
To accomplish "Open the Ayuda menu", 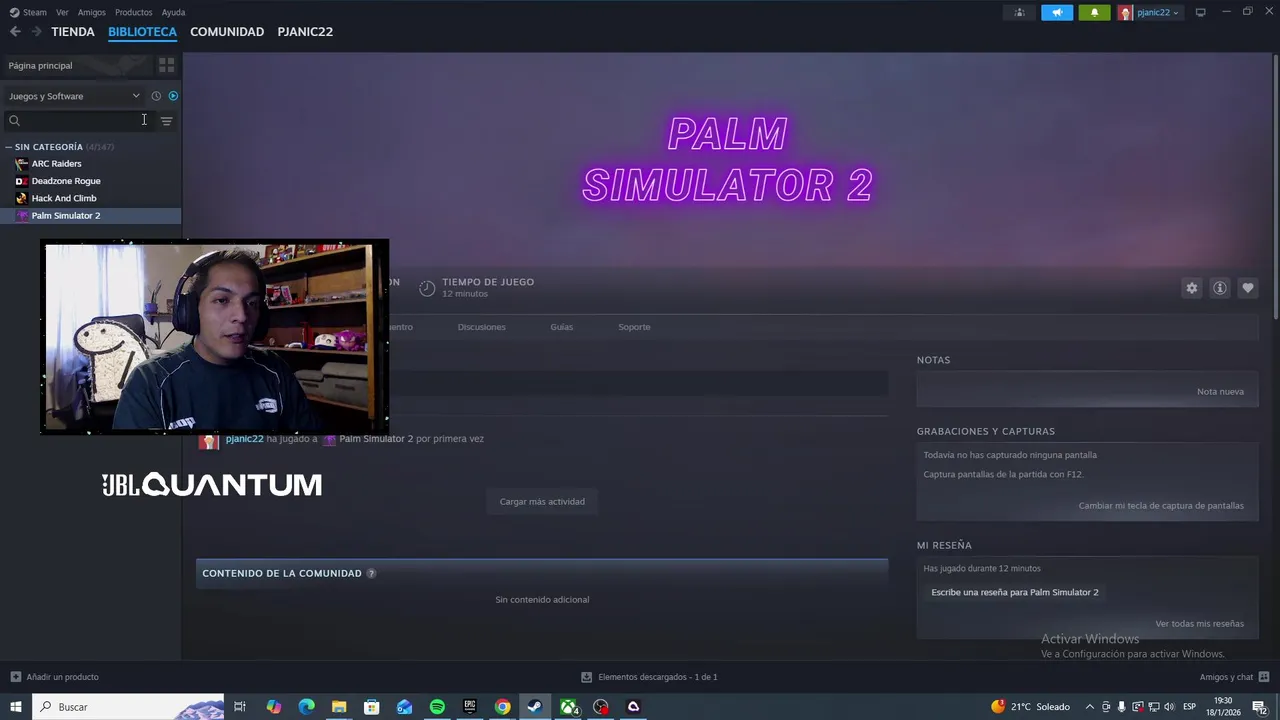I will click(x=173, y=13).
